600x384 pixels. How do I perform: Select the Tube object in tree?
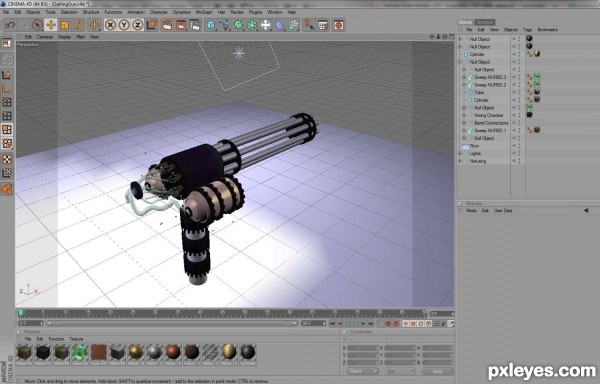(479, 93)
